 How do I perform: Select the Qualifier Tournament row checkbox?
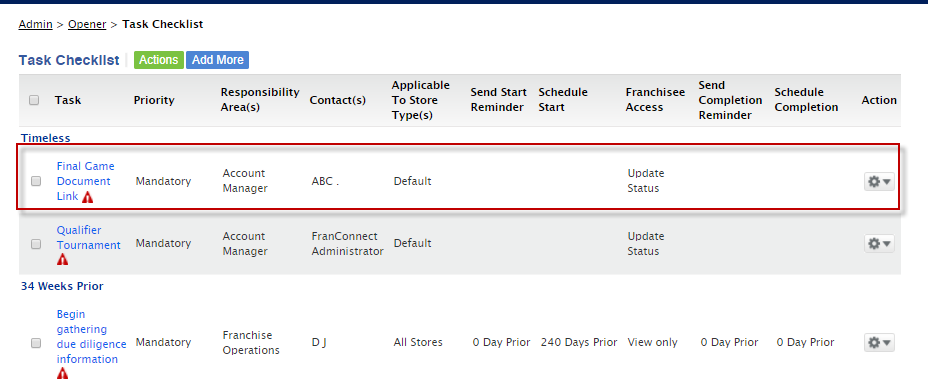(36, 244)
